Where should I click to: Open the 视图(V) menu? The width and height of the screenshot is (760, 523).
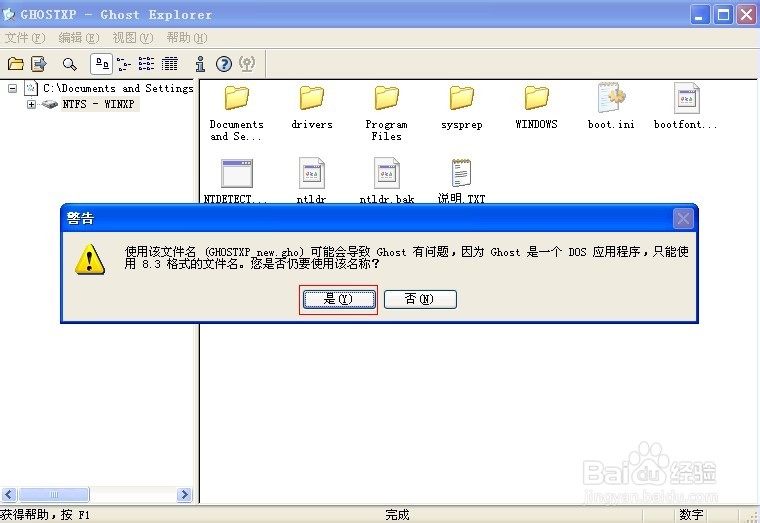pyautogui.click(x=133, y=38)
